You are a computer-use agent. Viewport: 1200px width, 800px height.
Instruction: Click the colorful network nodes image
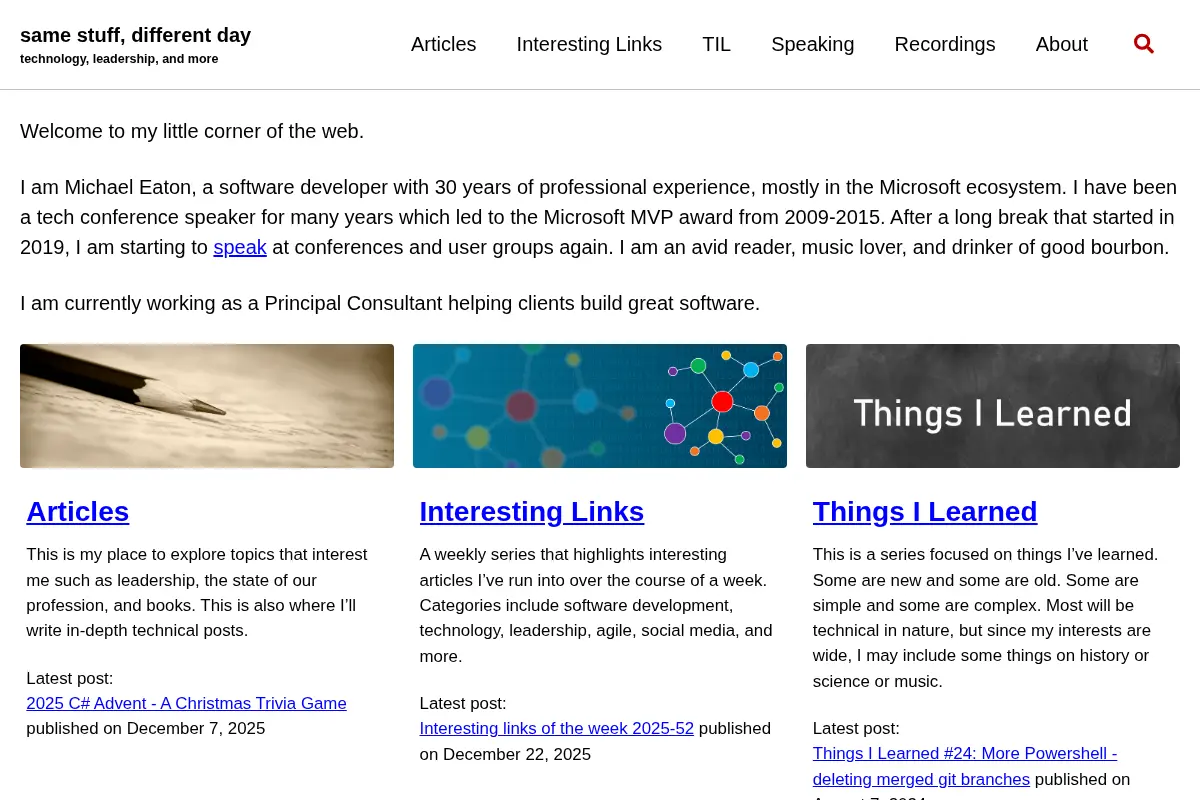[x=600, y=406]
